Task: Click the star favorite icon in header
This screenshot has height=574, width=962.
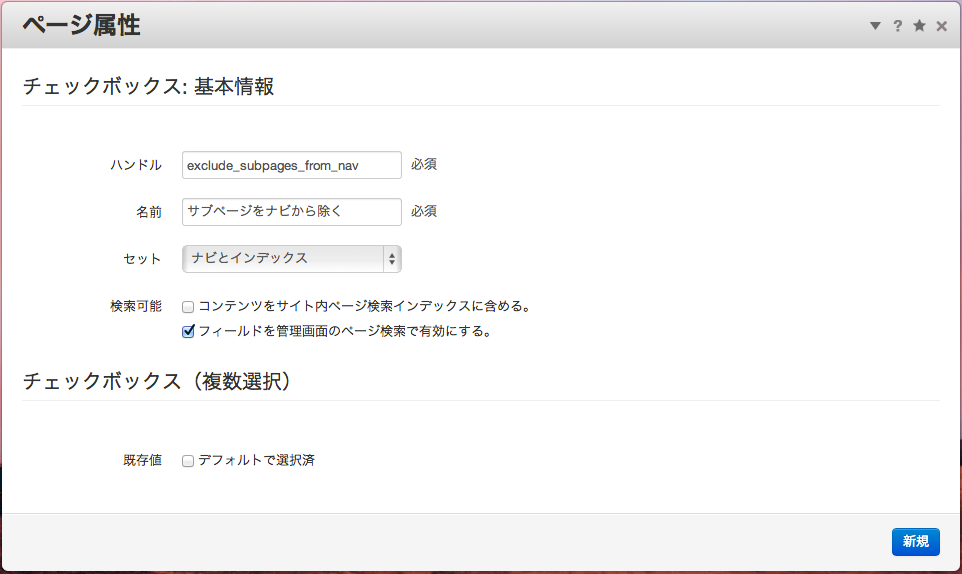Action: pyautogui.click(x=919, y=26)
